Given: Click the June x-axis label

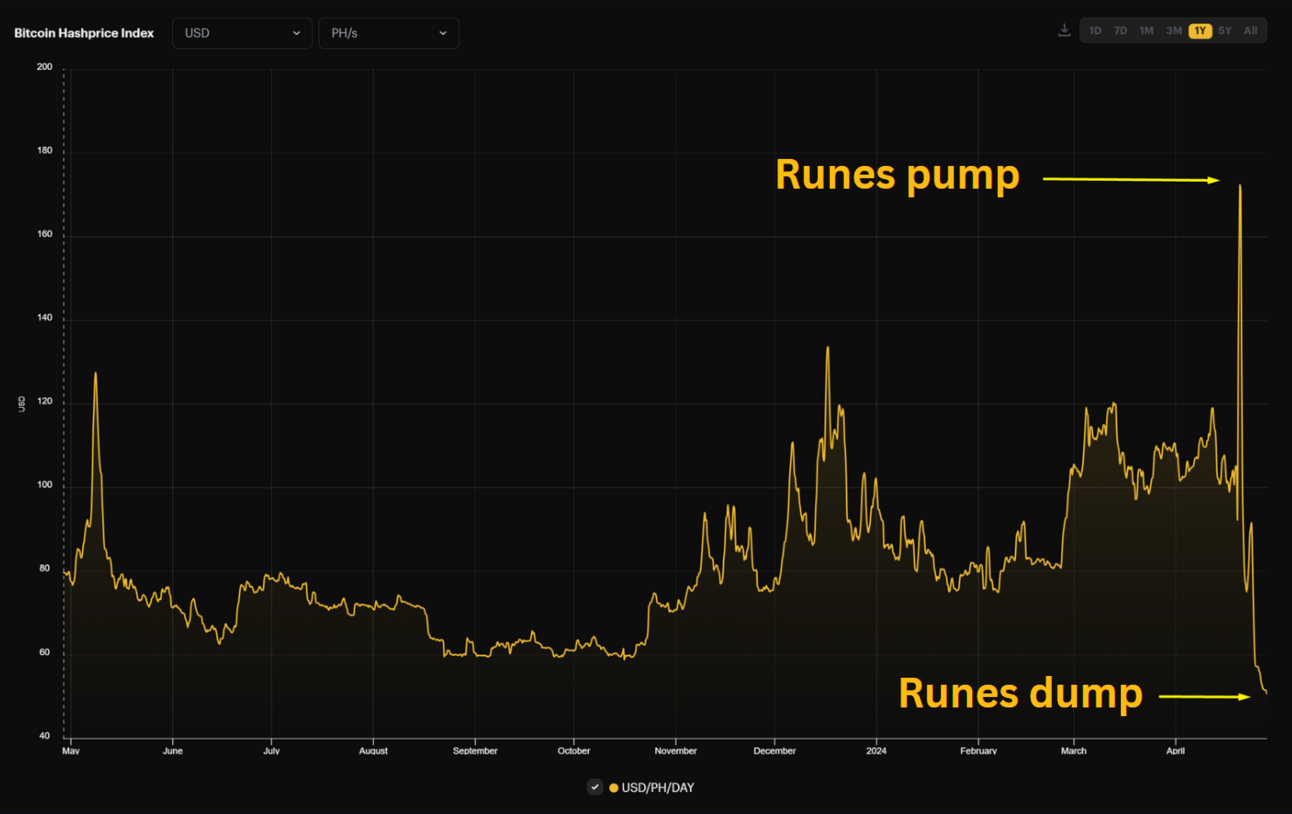Looking at the screenshot, I should click(x=172, y=750).
